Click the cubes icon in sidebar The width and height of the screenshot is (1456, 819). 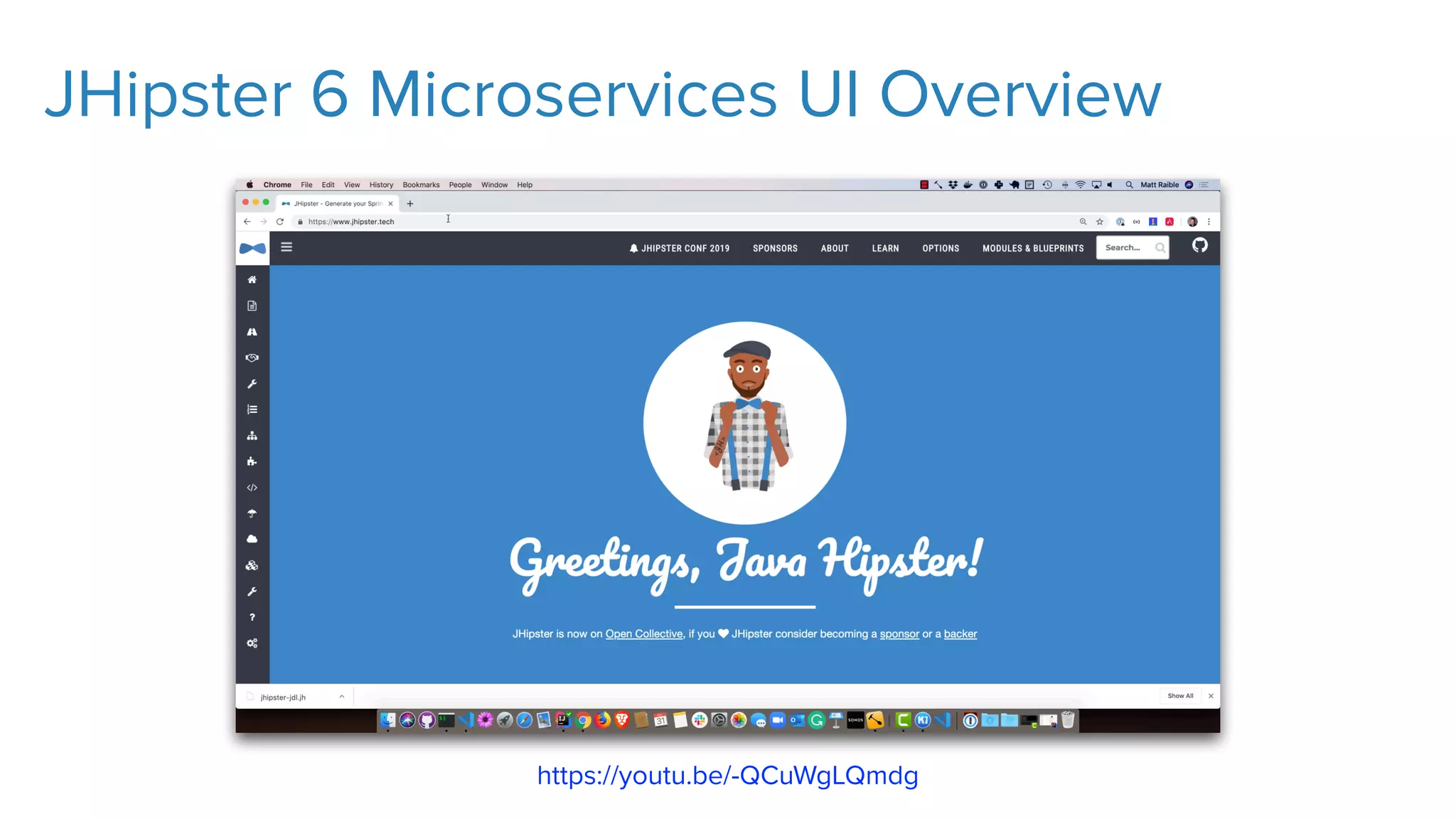pyautogui.click(x=252, y=566)
